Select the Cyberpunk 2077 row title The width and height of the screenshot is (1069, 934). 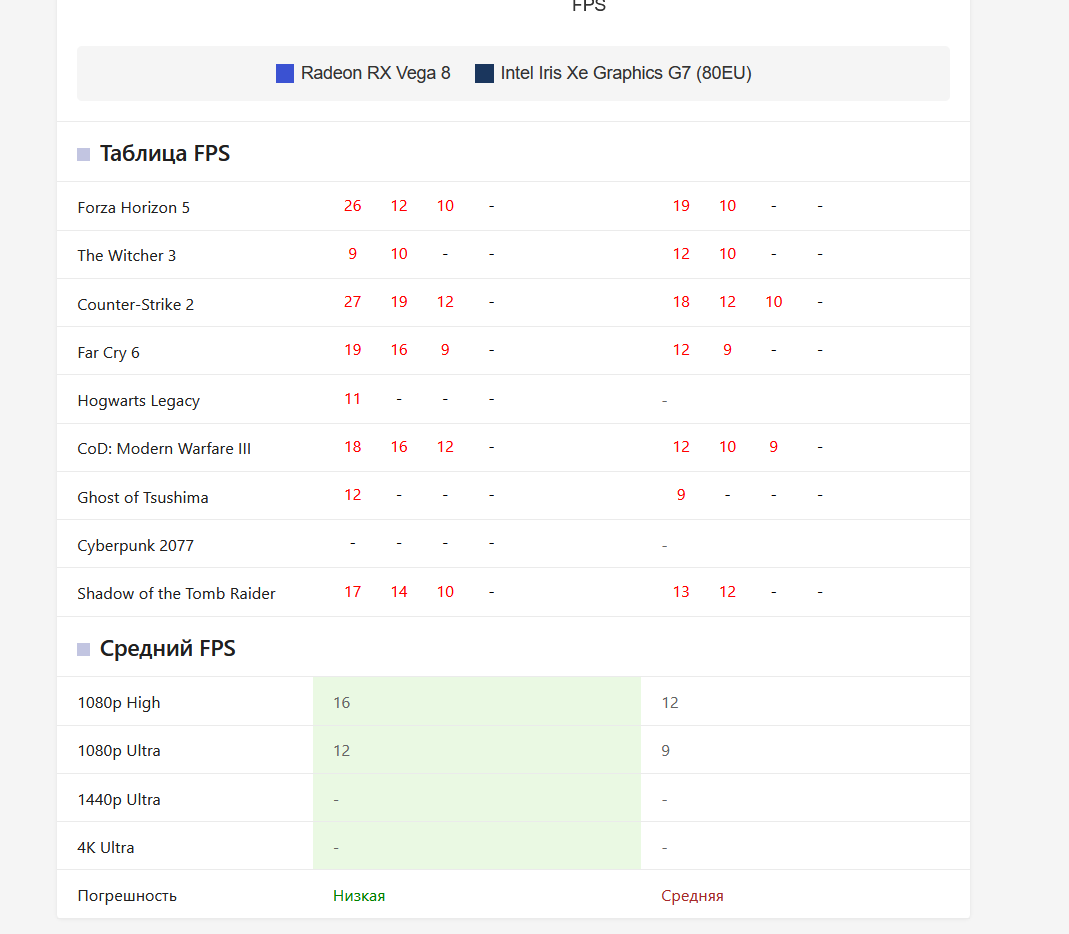click(x=136, y=545)
